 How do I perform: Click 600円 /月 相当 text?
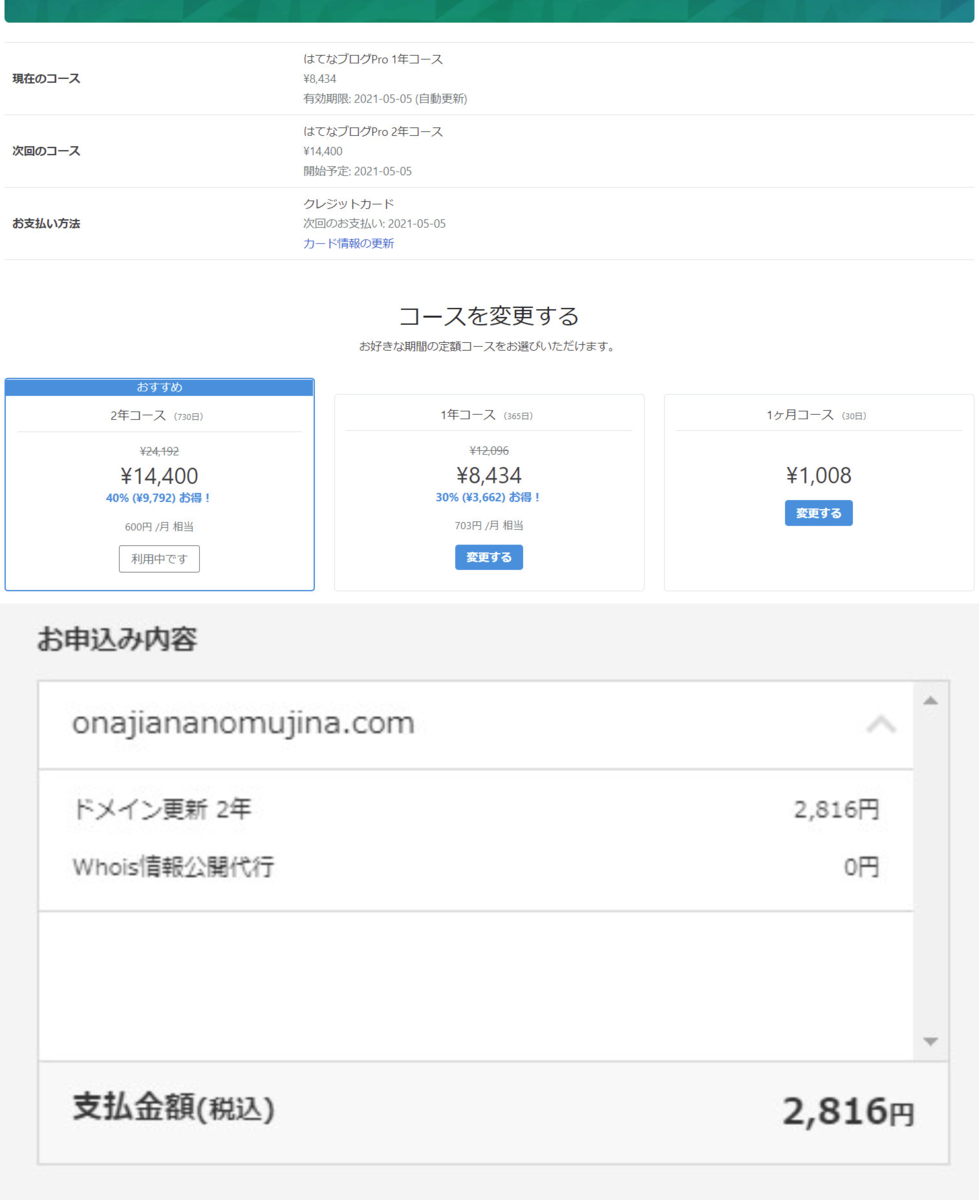pos(159,527)
